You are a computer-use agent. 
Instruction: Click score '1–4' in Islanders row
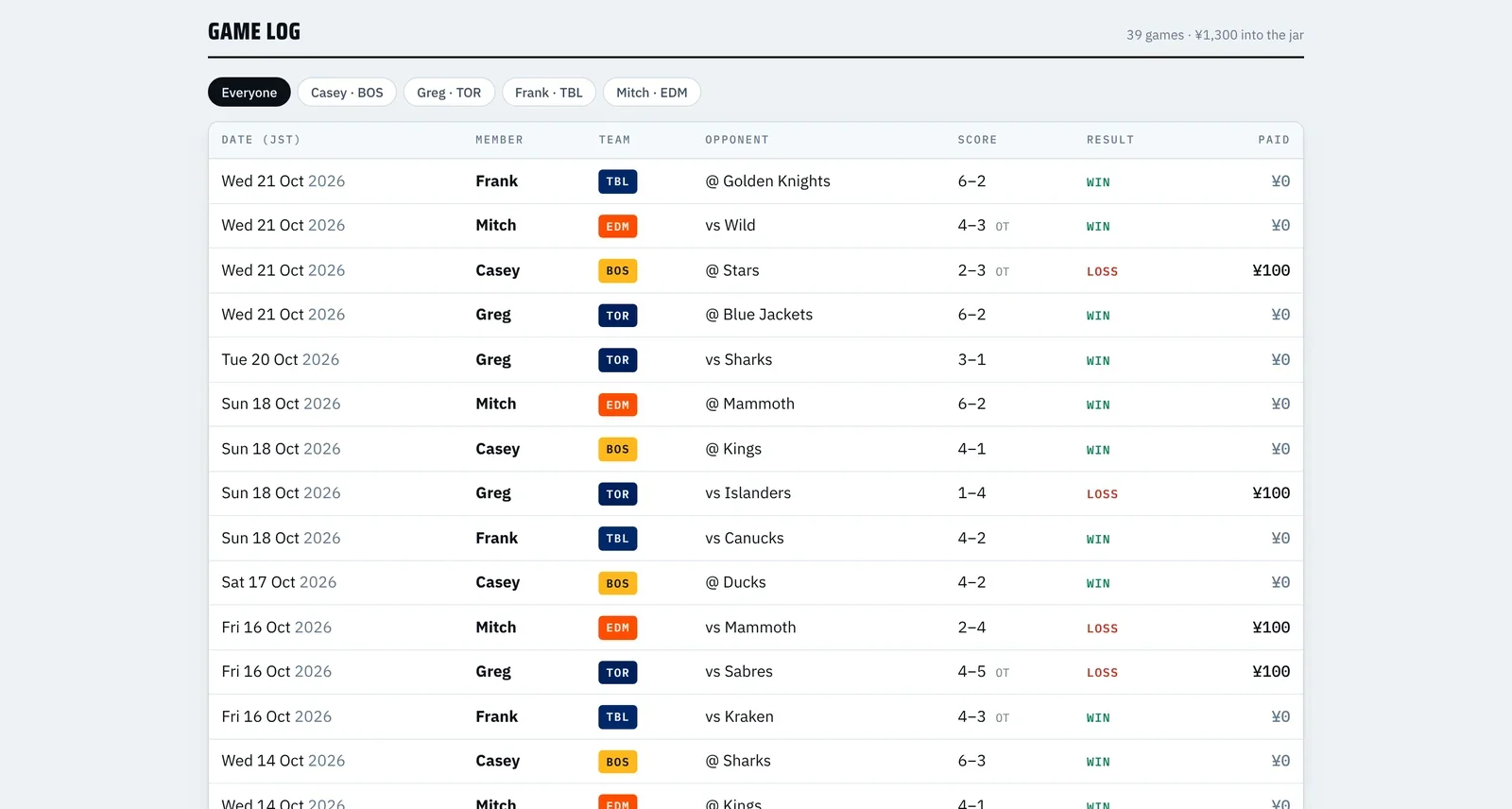tap(971, 493)
